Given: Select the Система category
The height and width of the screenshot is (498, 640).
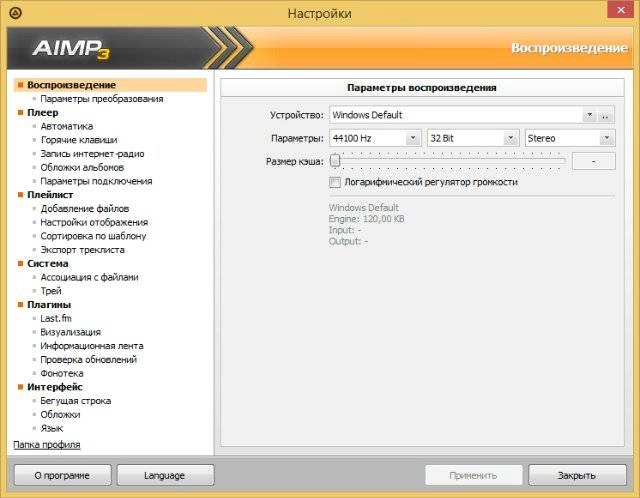Looking at the screenshot, I should pyautogui.click(x=47, y=263).
